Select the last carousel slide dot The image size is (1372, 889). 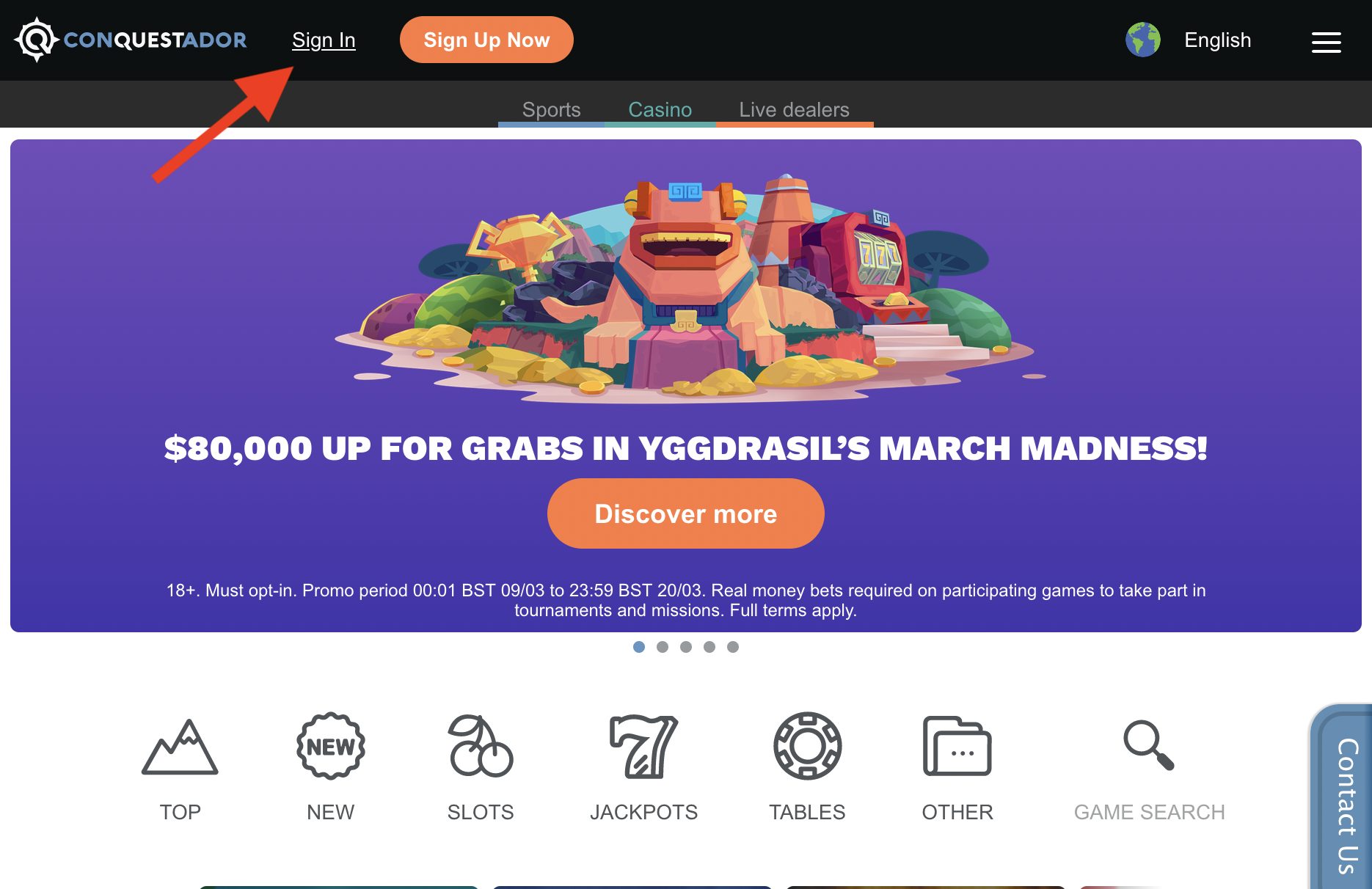[x=733, y=647]
